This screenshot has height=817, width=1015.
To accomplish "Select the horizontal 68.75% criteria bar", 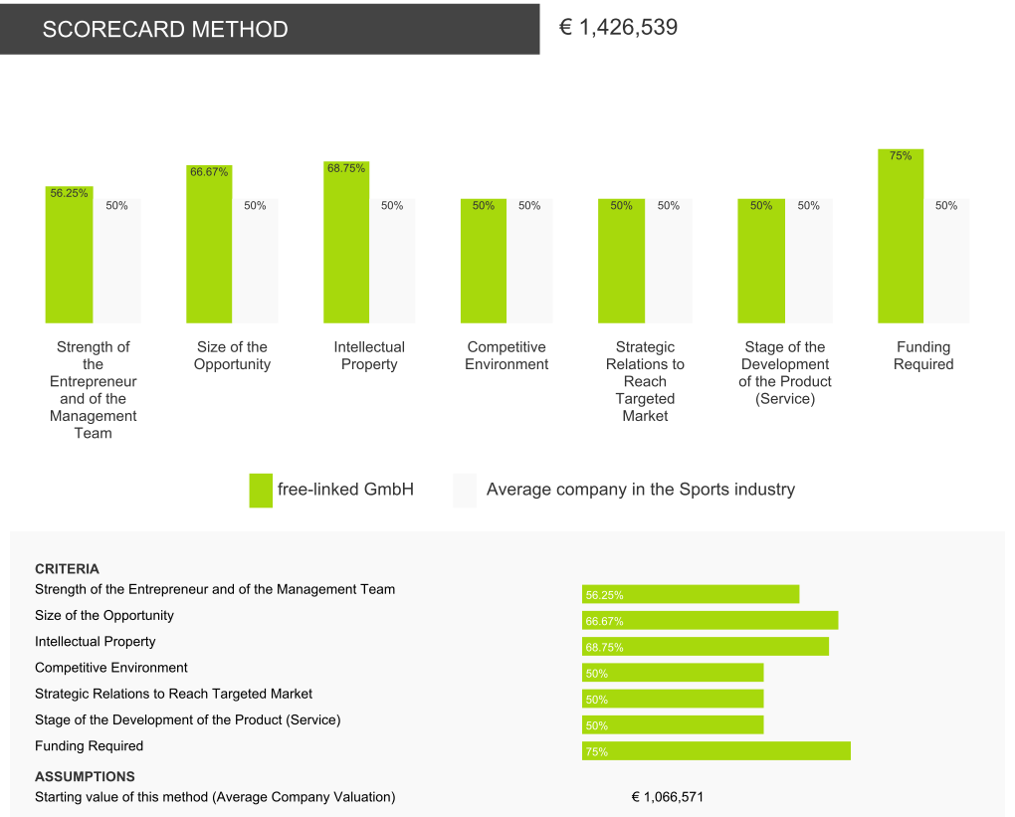I will click(x=705, y=647).
